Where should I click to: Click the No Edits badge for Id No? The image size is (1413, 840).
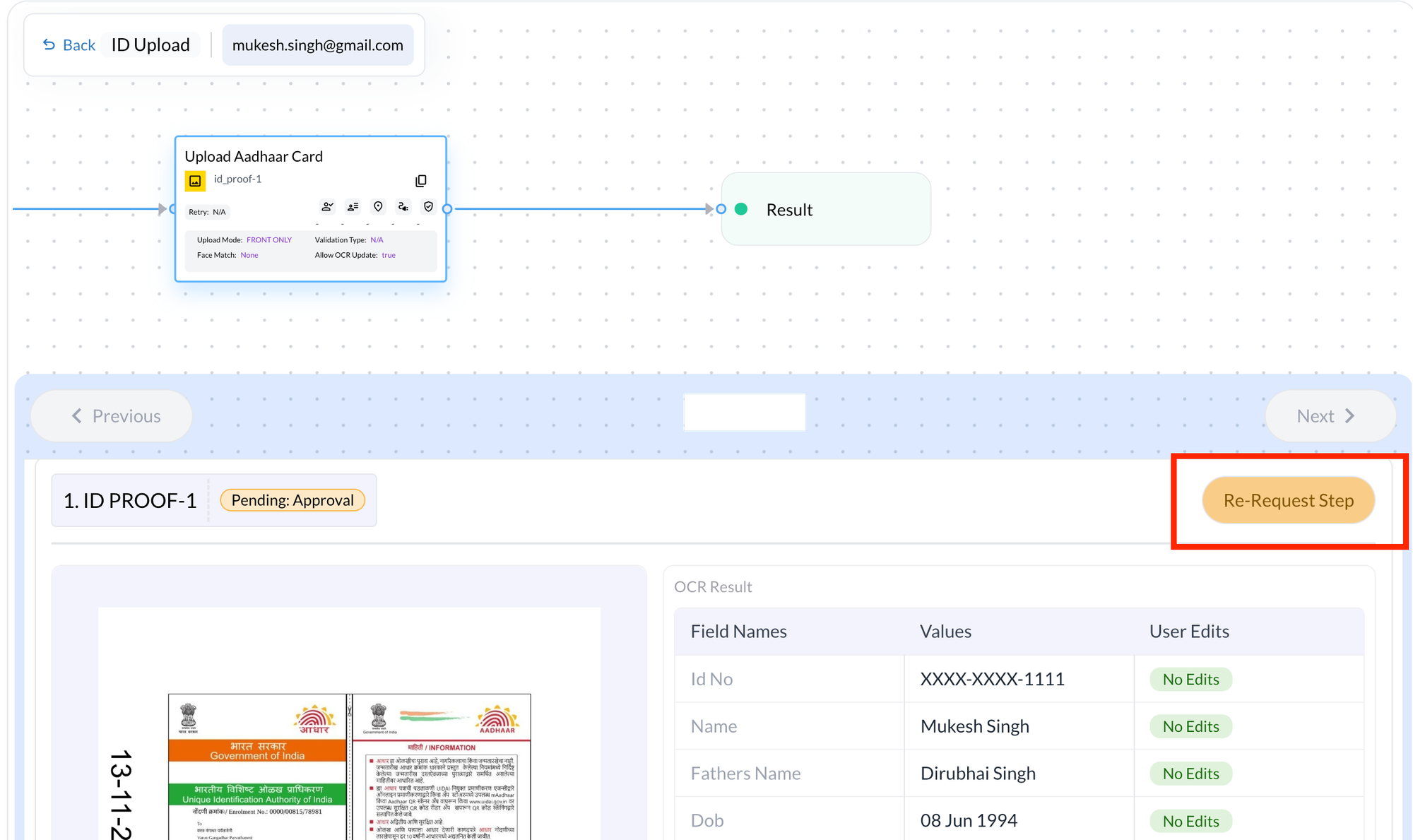click(x=1190, y=680)
